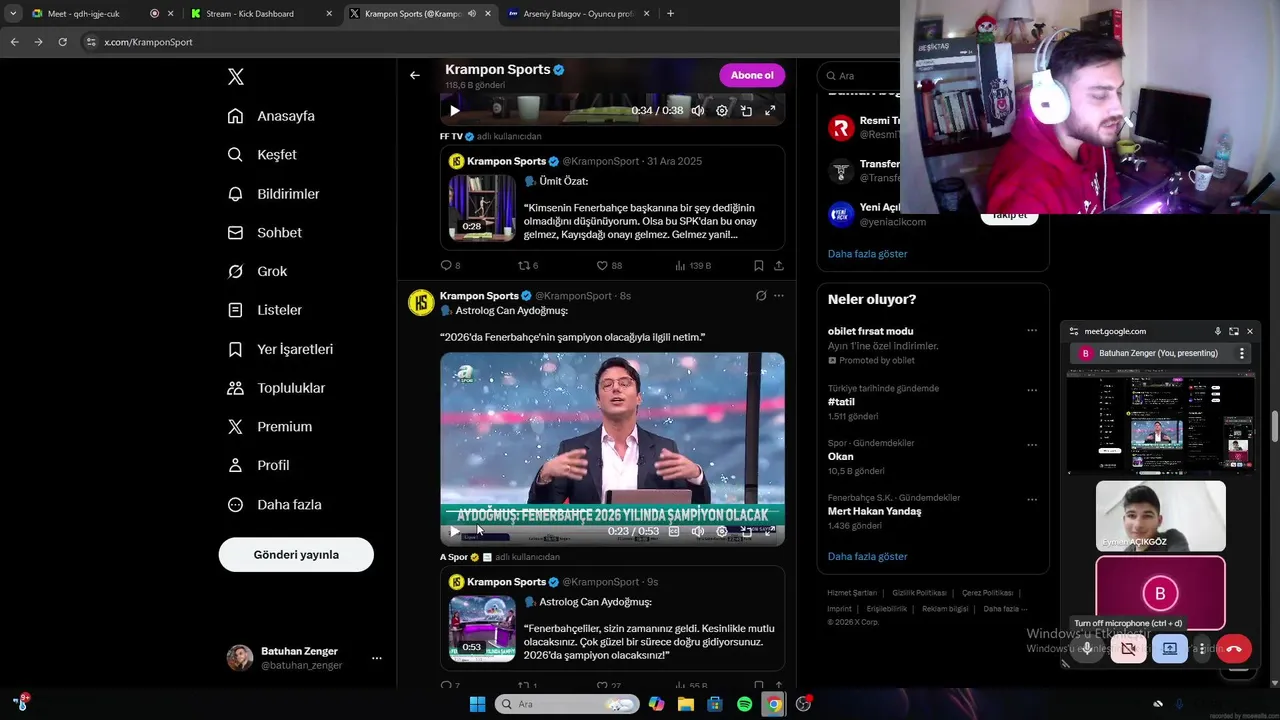The width and height of the screenshot is (1280, 720).
Task: Open options for obilet fırsat modu trend
Action: pos(1032,331)
